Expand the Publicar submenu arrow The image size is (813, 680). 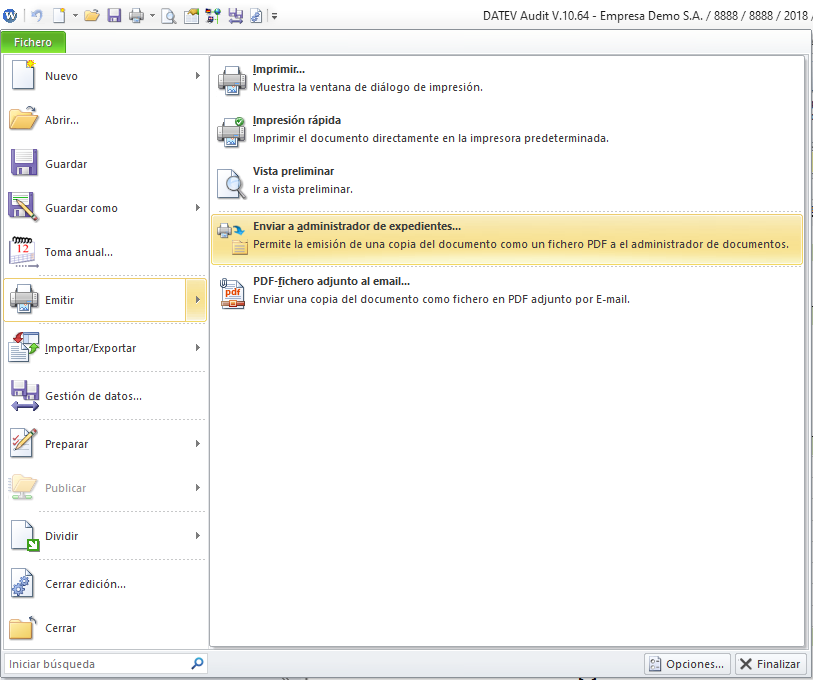198,488
